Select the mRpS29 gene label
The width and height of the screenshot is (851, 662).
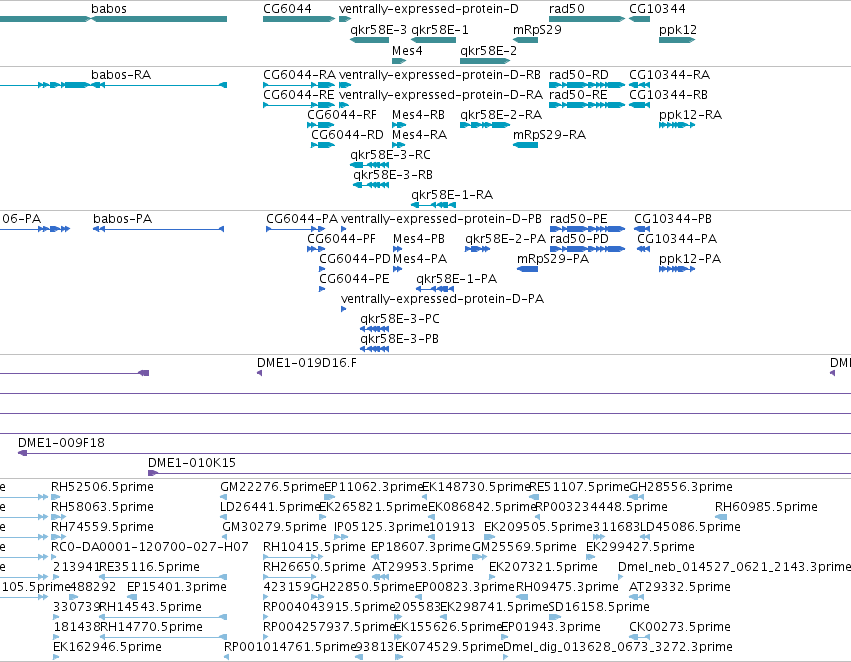[537, 30]
